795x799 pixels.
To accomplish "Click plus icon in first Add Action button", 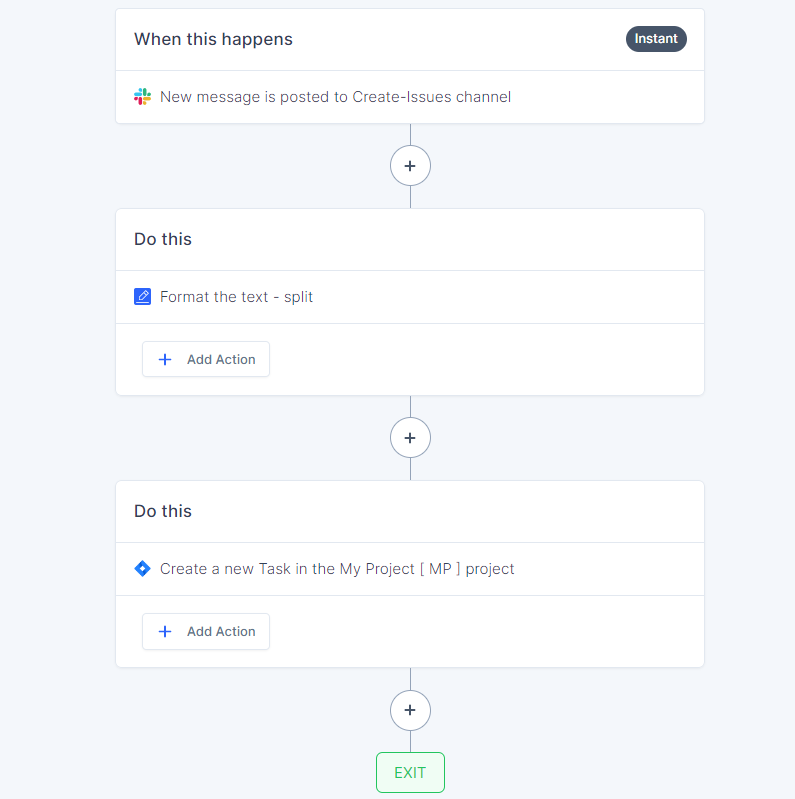I will tap(165, 360).
